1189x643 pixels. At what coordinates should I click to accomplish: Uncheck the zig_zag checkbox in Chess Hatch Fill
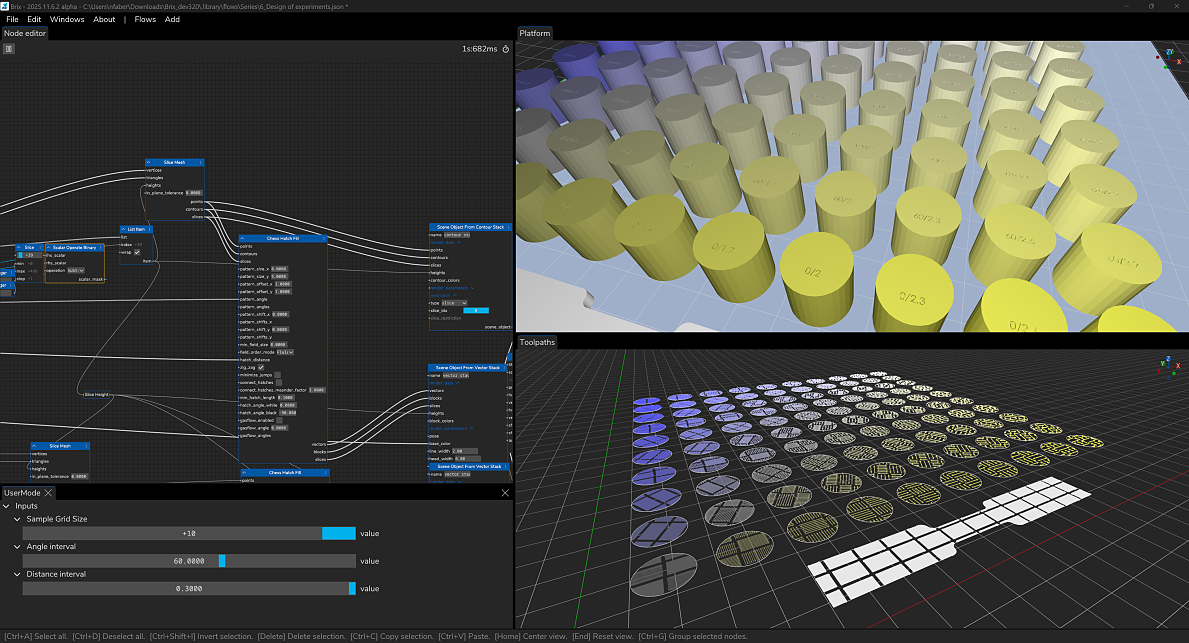point(261,368)
